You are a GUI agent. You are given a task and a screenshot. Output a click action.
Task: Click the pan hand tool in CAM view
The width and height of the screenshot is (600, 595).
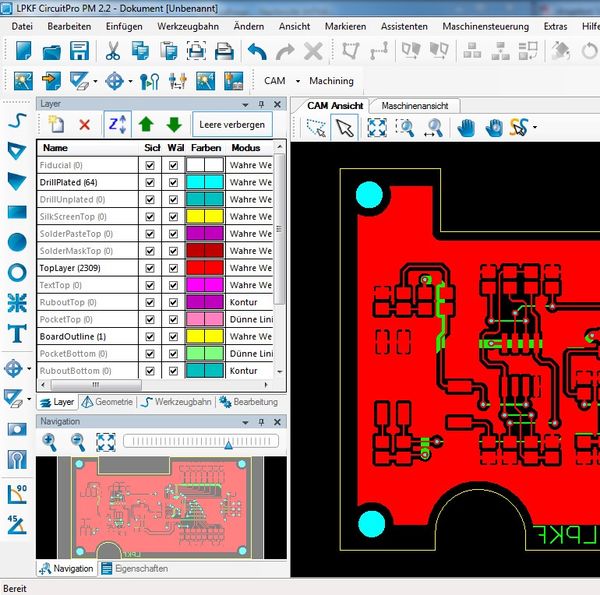pyautogui.click(x=466, y=127)
